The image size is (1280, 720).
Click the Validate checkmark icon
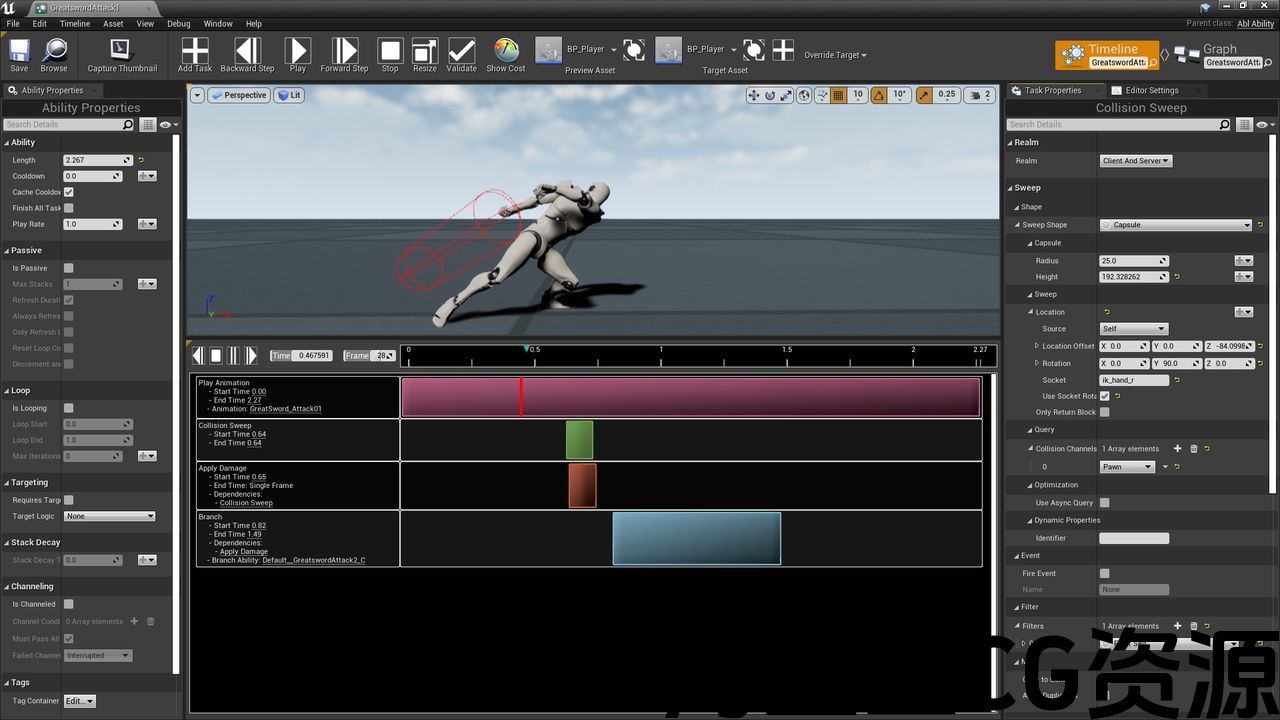point(461,51)
